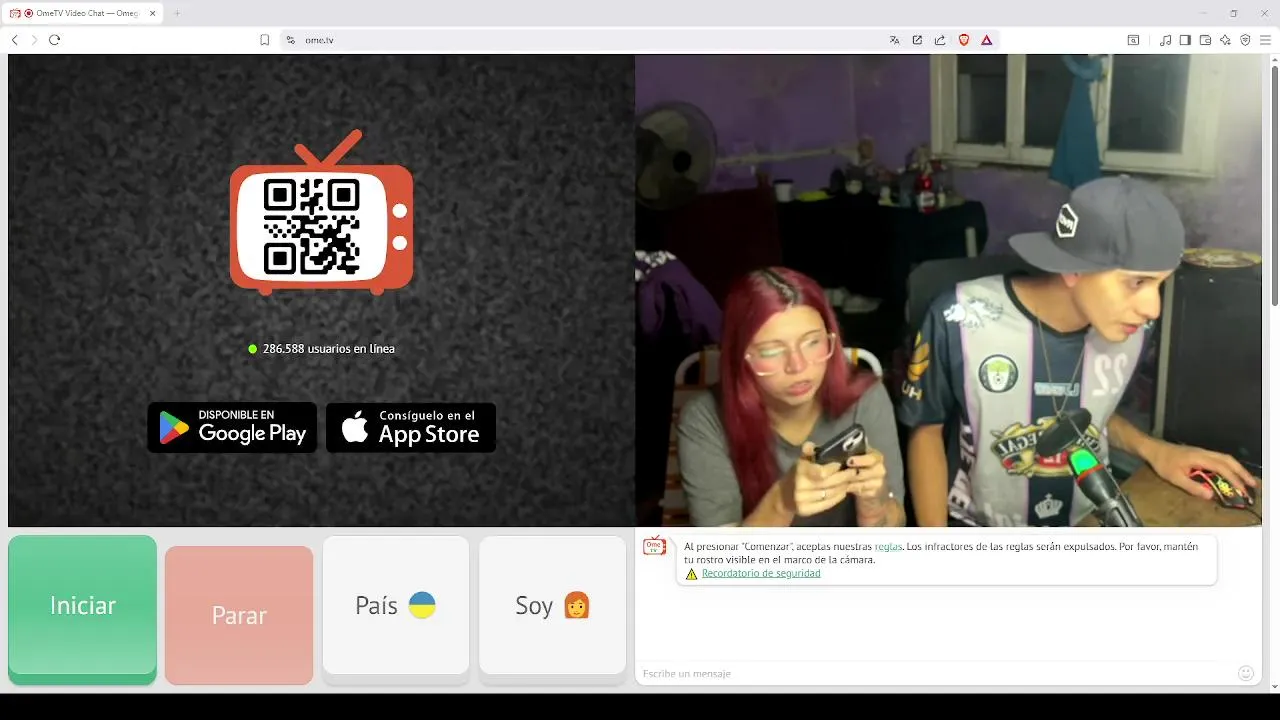This screenshot has height=720, width=1280.
Task: Click the stranger's webcam video
Action: (x=948, y=290)
